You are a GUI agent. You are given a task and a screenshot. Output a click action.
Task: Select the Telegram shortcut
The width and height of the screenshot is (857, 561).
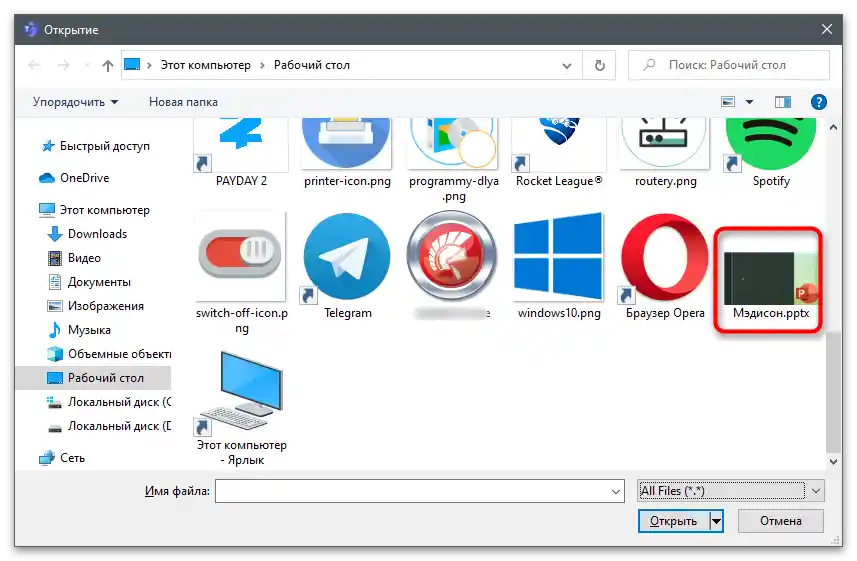pos(347,266)
